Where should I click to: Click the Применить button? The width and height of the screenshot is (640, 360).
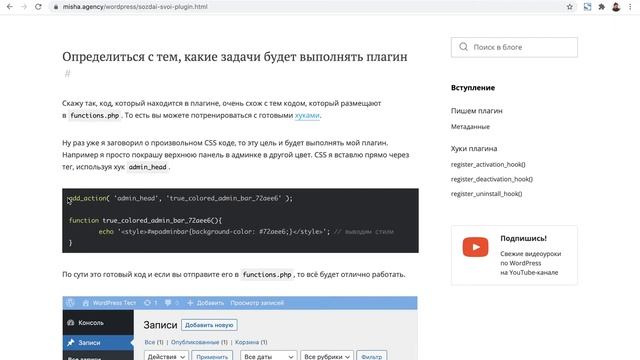pyautogui.click(x=212, y=356)
